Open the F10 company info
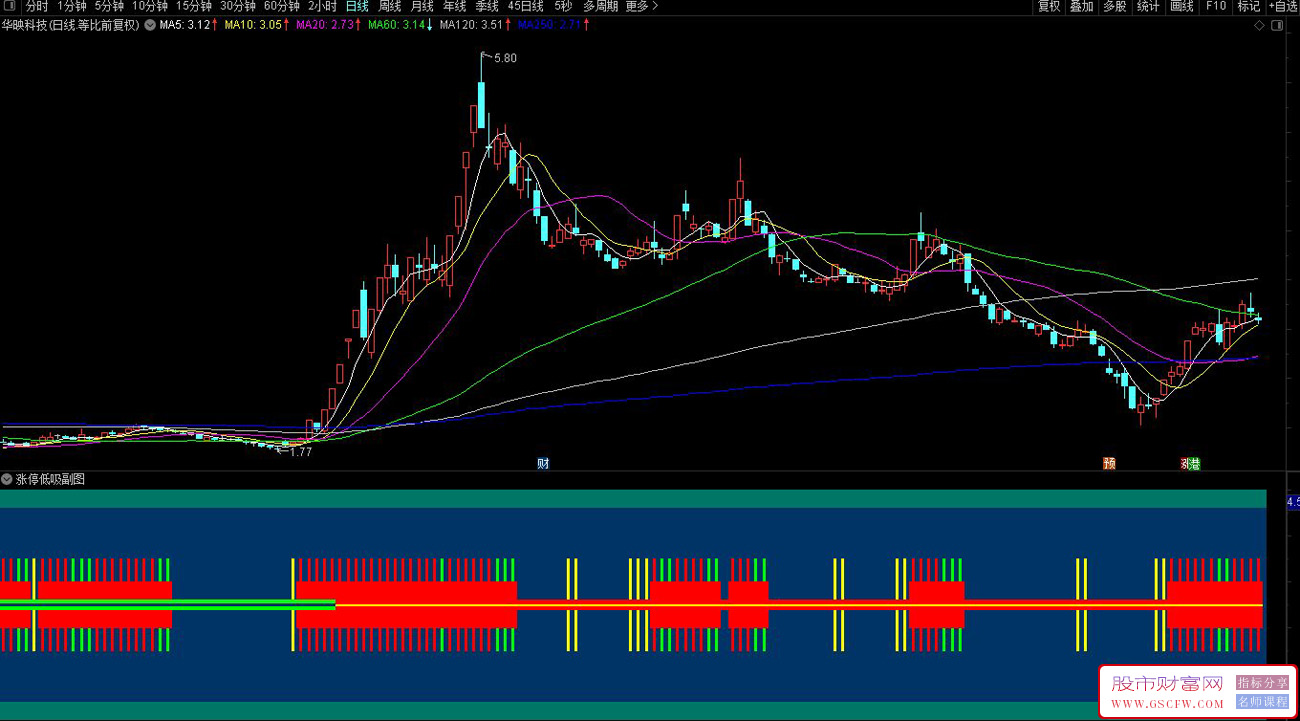 click(x=1215, y=6)
